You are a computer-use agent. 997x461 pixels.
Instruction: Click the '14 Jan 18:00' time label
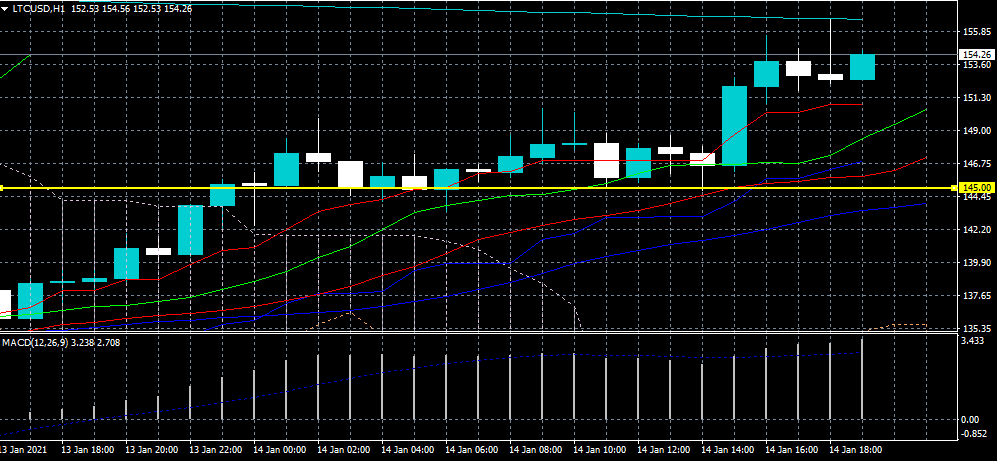[x=858, y=451]
